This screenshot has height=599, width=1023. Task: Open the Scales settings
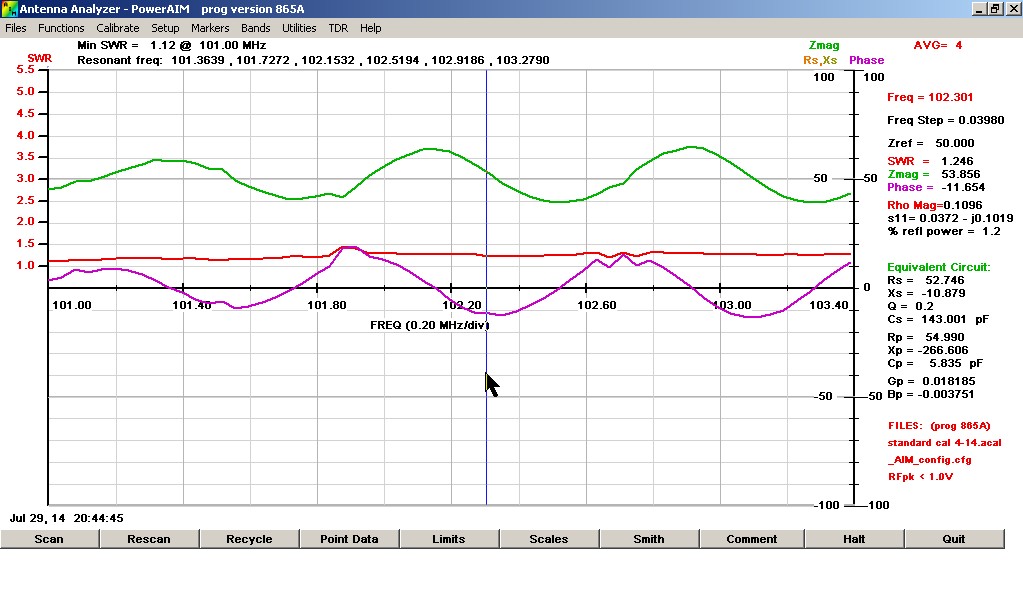(549, 539)
